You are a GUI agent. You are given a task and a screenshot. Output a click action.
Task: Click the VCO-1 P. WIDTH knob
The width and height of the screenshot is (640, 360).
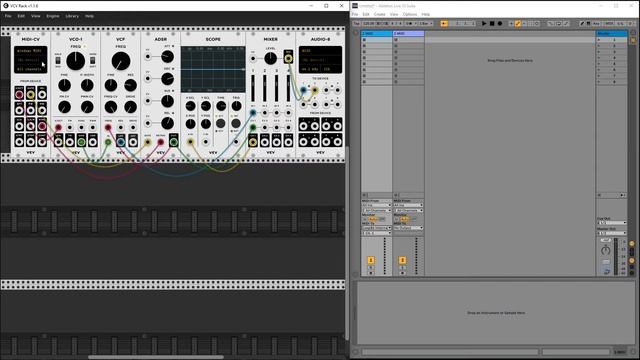(x=87, y=85)
